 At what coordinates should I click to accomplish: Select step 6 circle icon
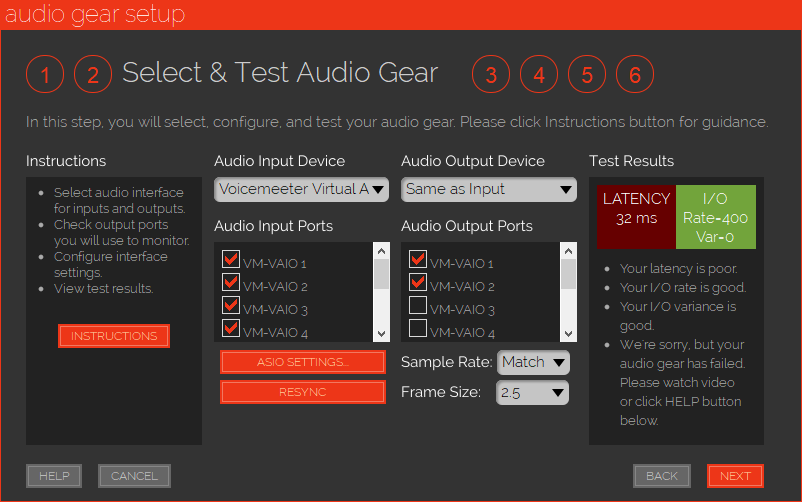click(635, 75)
